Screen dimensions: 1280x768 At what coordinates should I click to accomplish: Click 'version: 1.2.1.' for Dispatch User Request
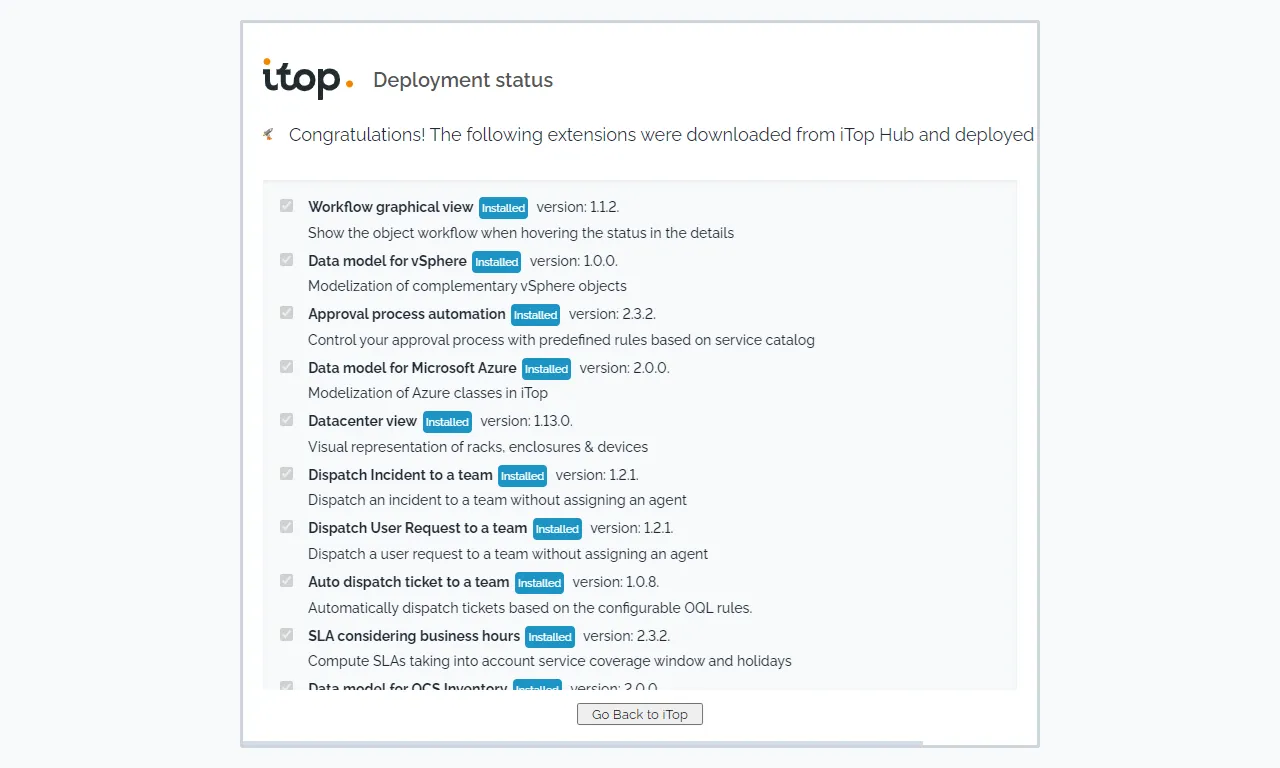tap(632, 528)
